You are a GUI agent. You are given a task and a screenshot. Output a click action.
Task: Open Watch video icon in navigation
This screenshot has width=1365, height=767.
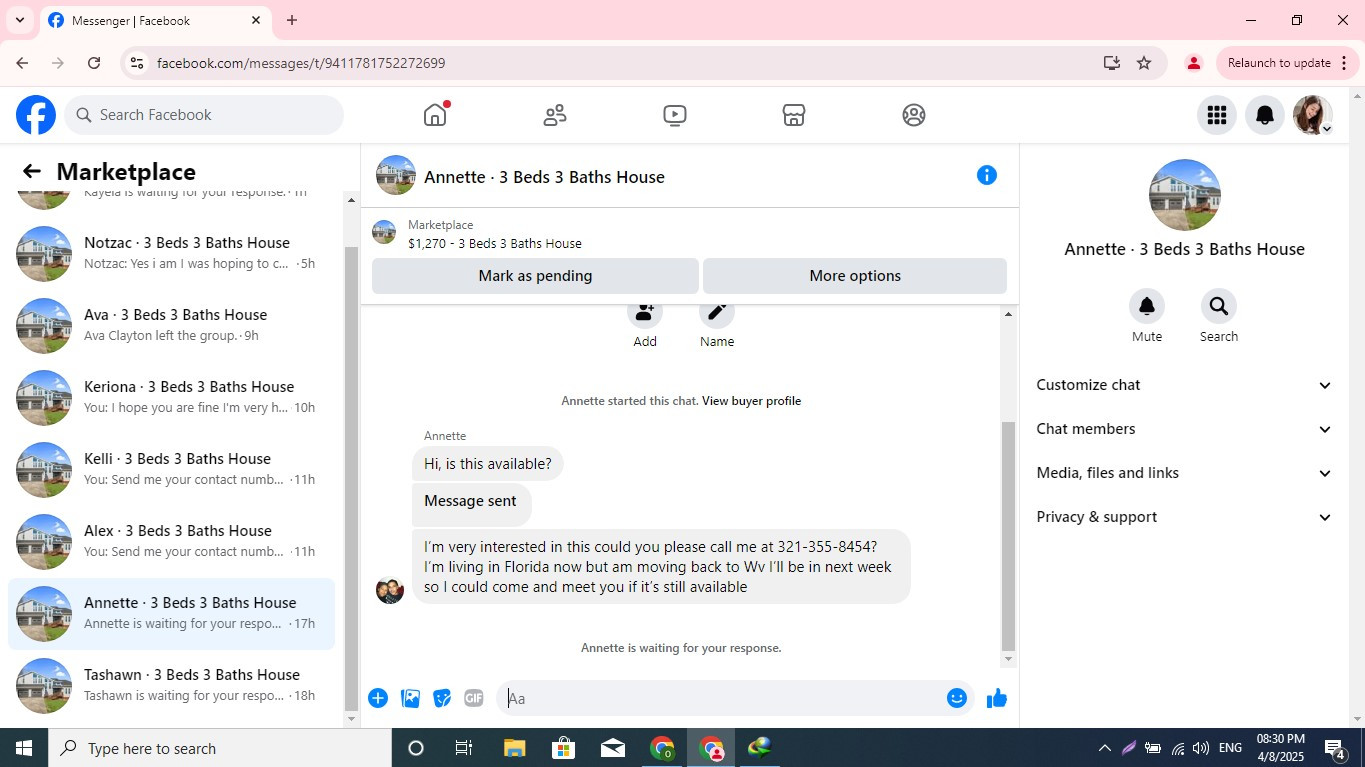point(675,115)
